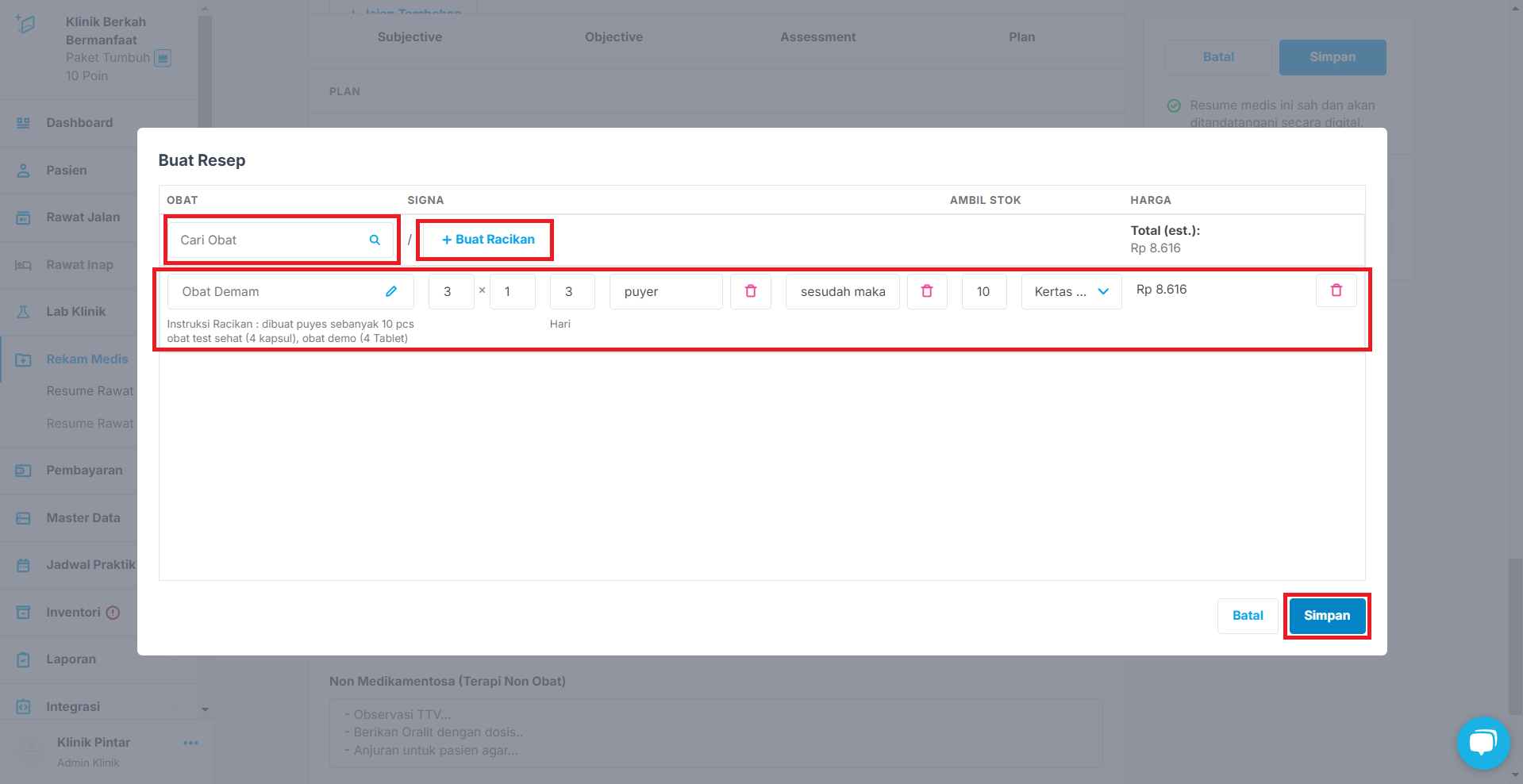Viewport: 1523px width, 784px height.
Task: Open Pembayaran from the sidebar
Action: tap(84, 471)
